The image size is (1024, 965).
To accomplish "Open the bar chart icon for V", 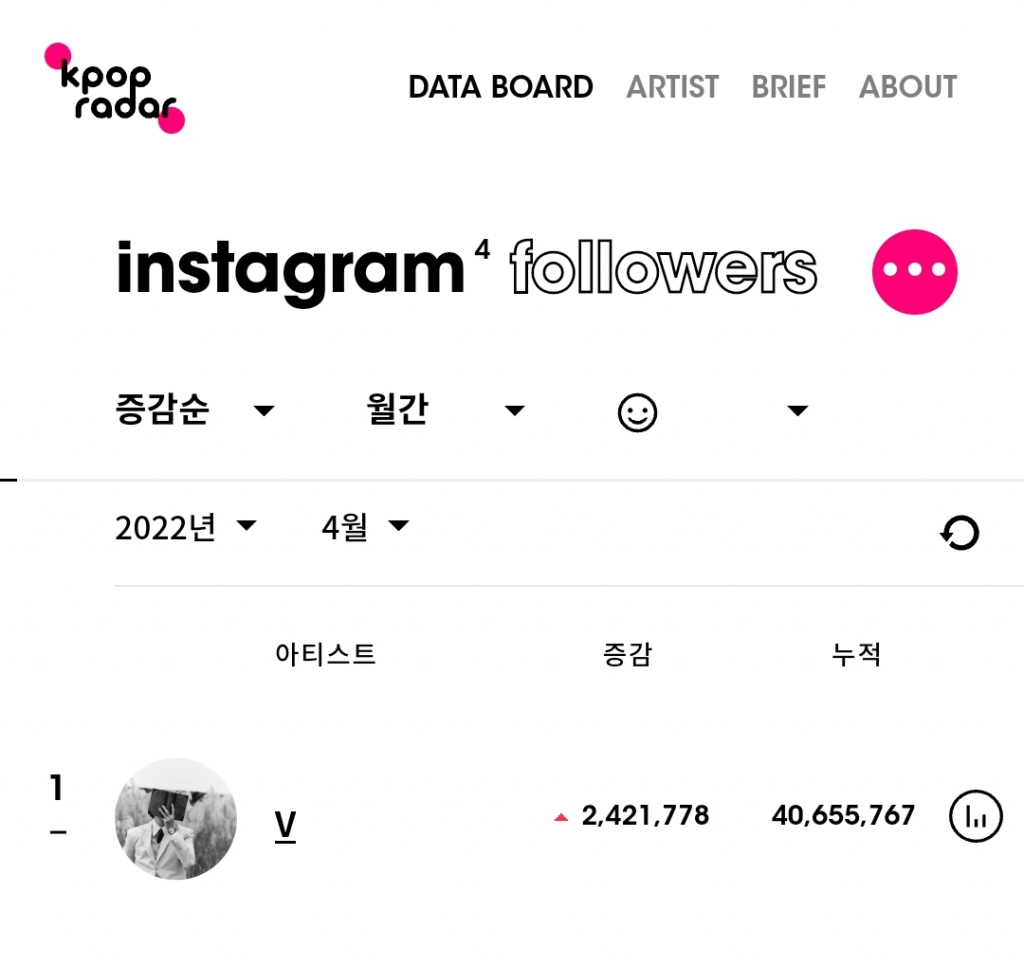I will pos(976,816).
